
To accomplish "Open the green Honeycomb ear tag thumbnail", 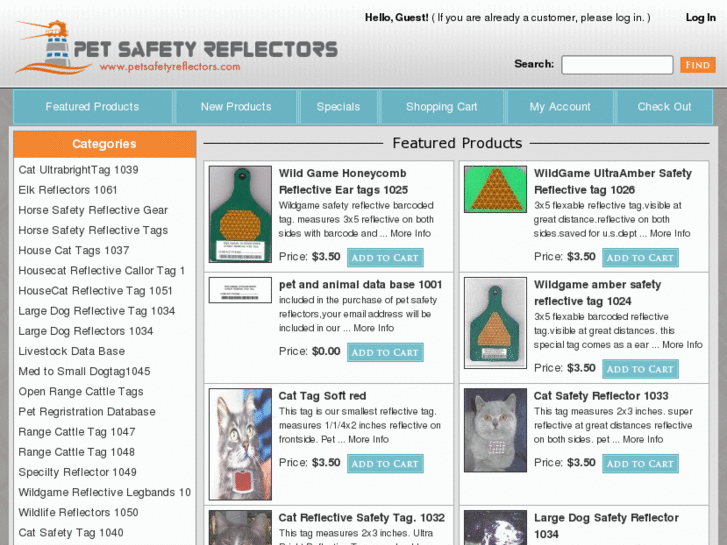I will pos(240,214).
